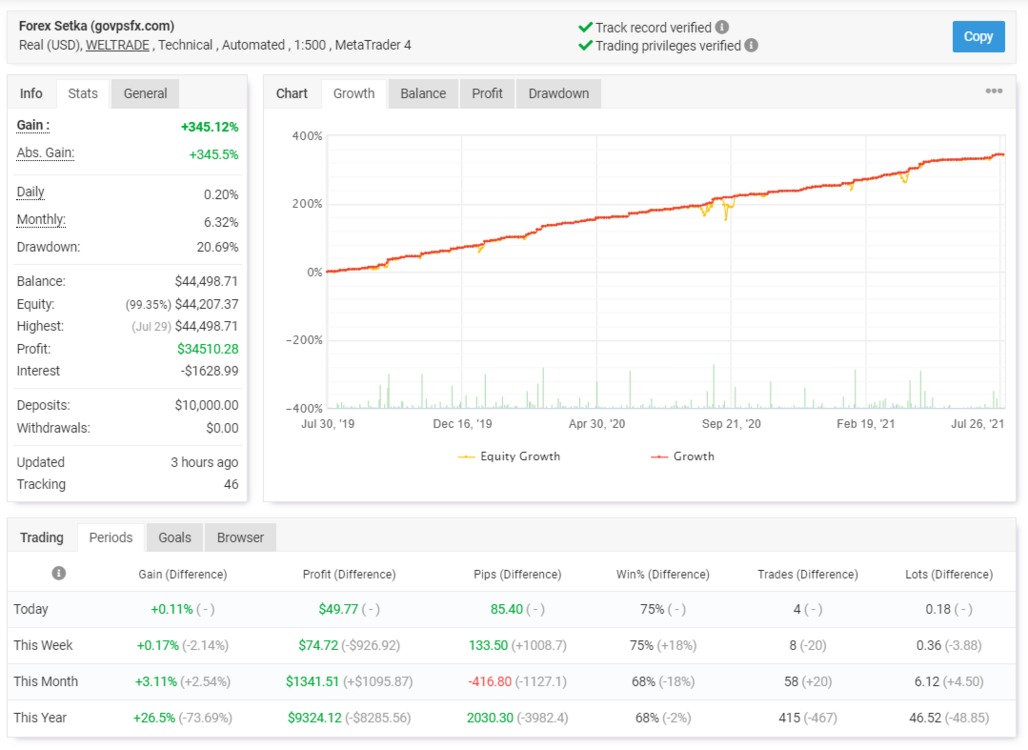This screenshot has width=1028, height=750.
Task: Click the +345.5% absolute gain value
Action: point(214,155)
